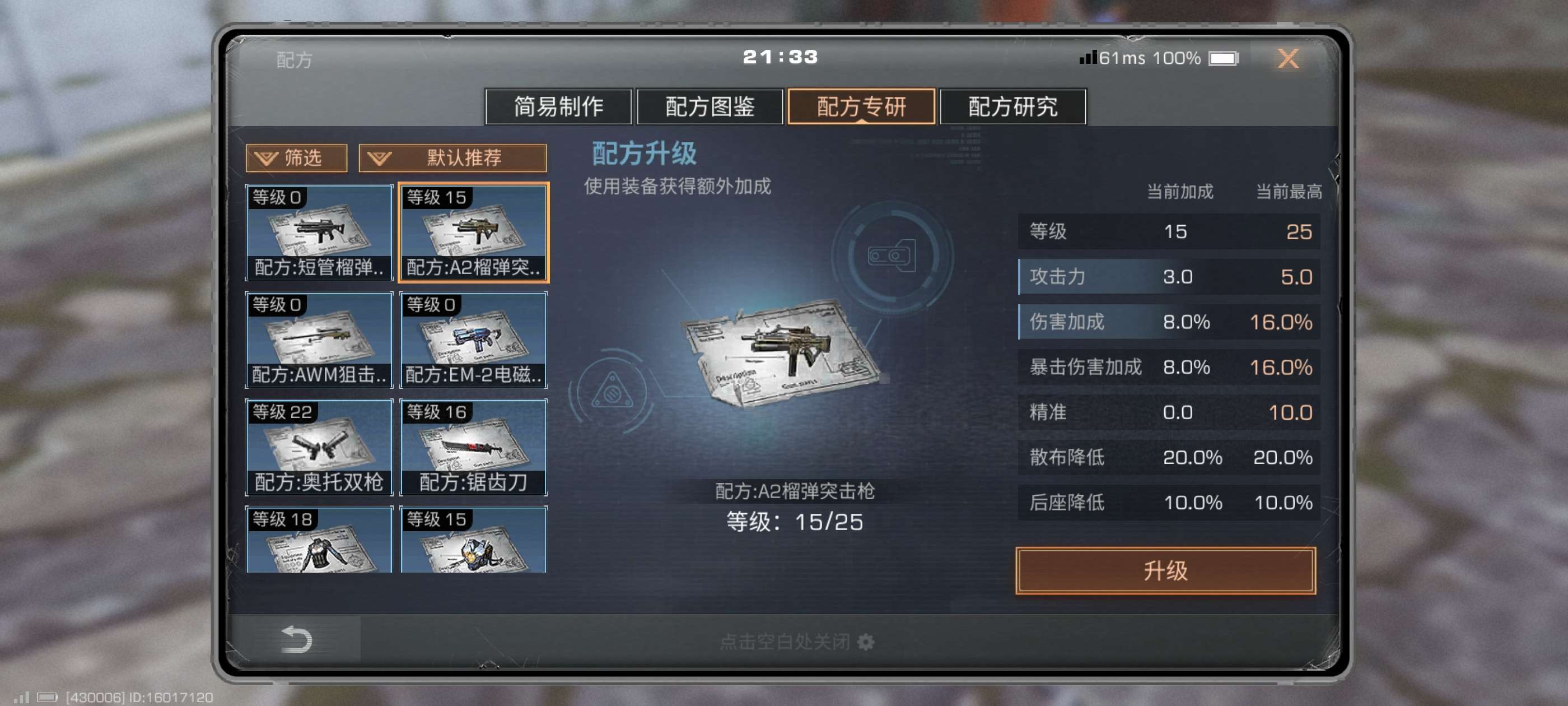
Task: Select the 短管榴弹 recipe thumbnail
Action: [x=319, y=233]
